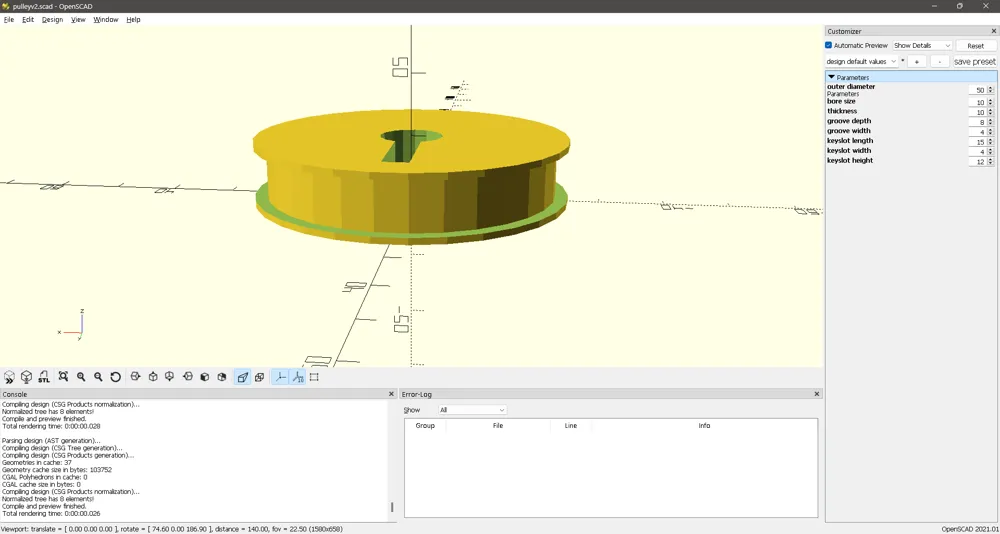
Task: Reset the view with the circular arrow icon
Action: point(115,377)
